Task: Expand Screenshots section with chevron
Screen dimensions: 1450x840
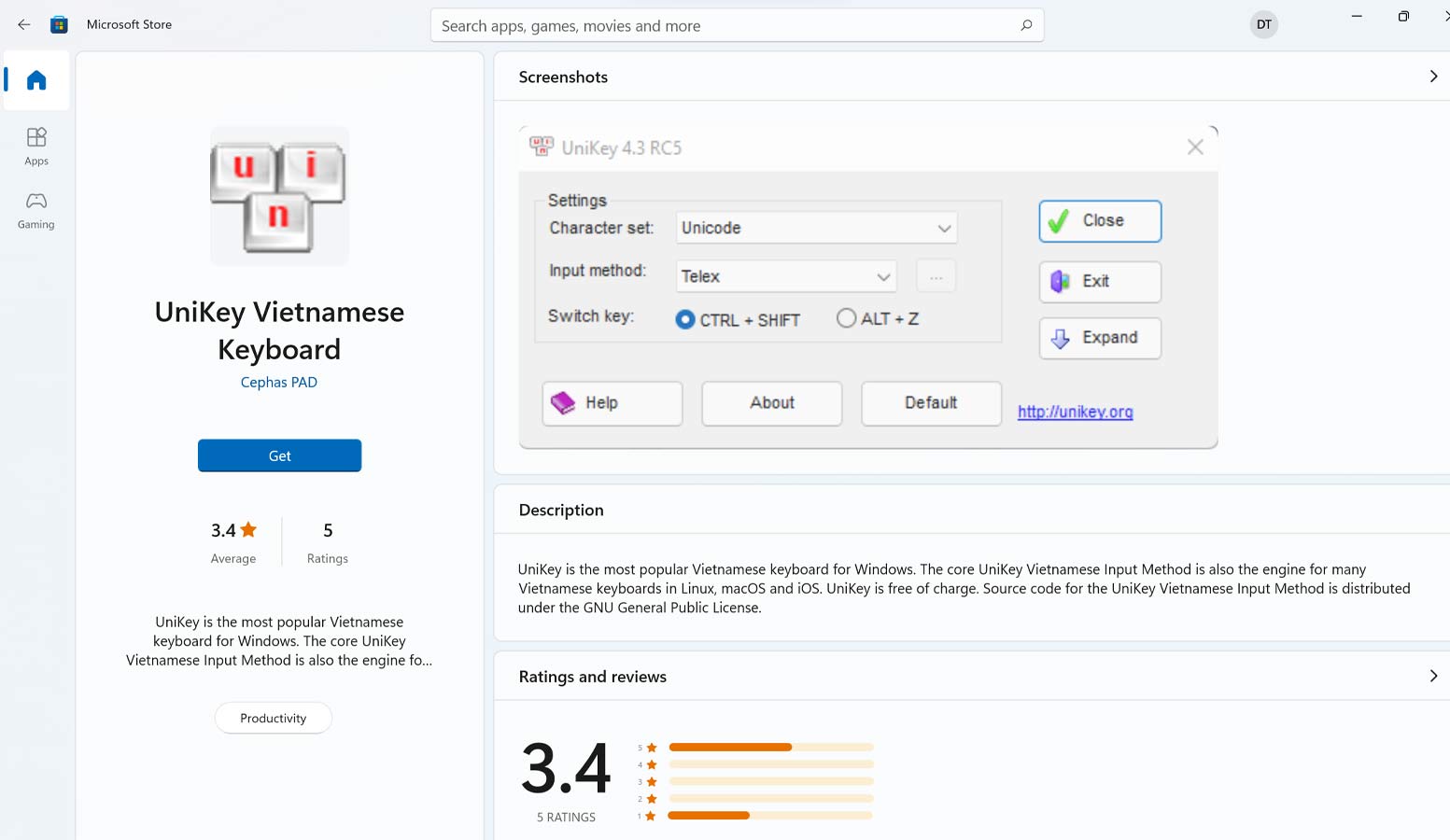Action: (1433, 77)
